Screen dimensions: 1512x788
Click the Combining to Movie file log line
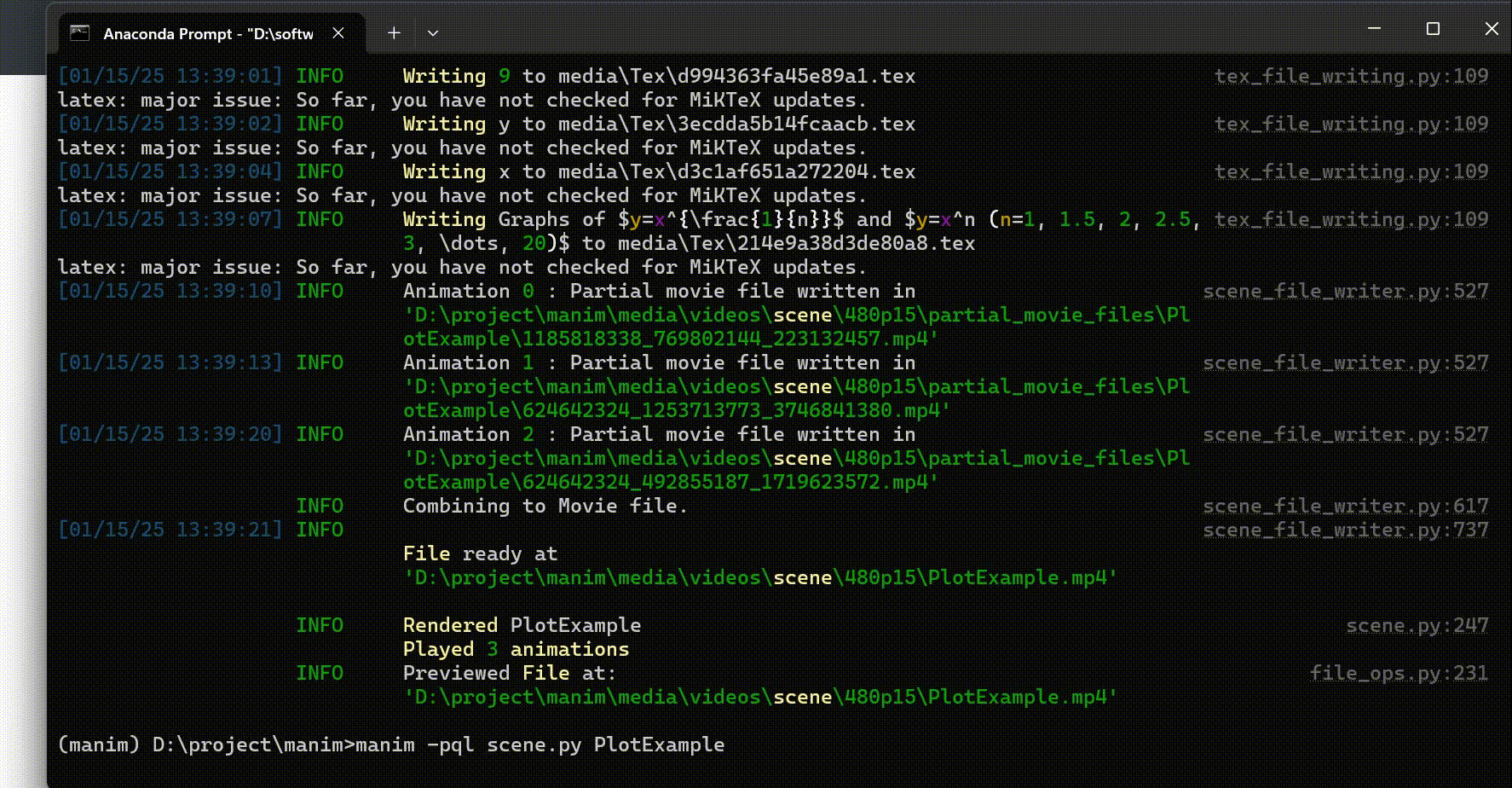545,507
